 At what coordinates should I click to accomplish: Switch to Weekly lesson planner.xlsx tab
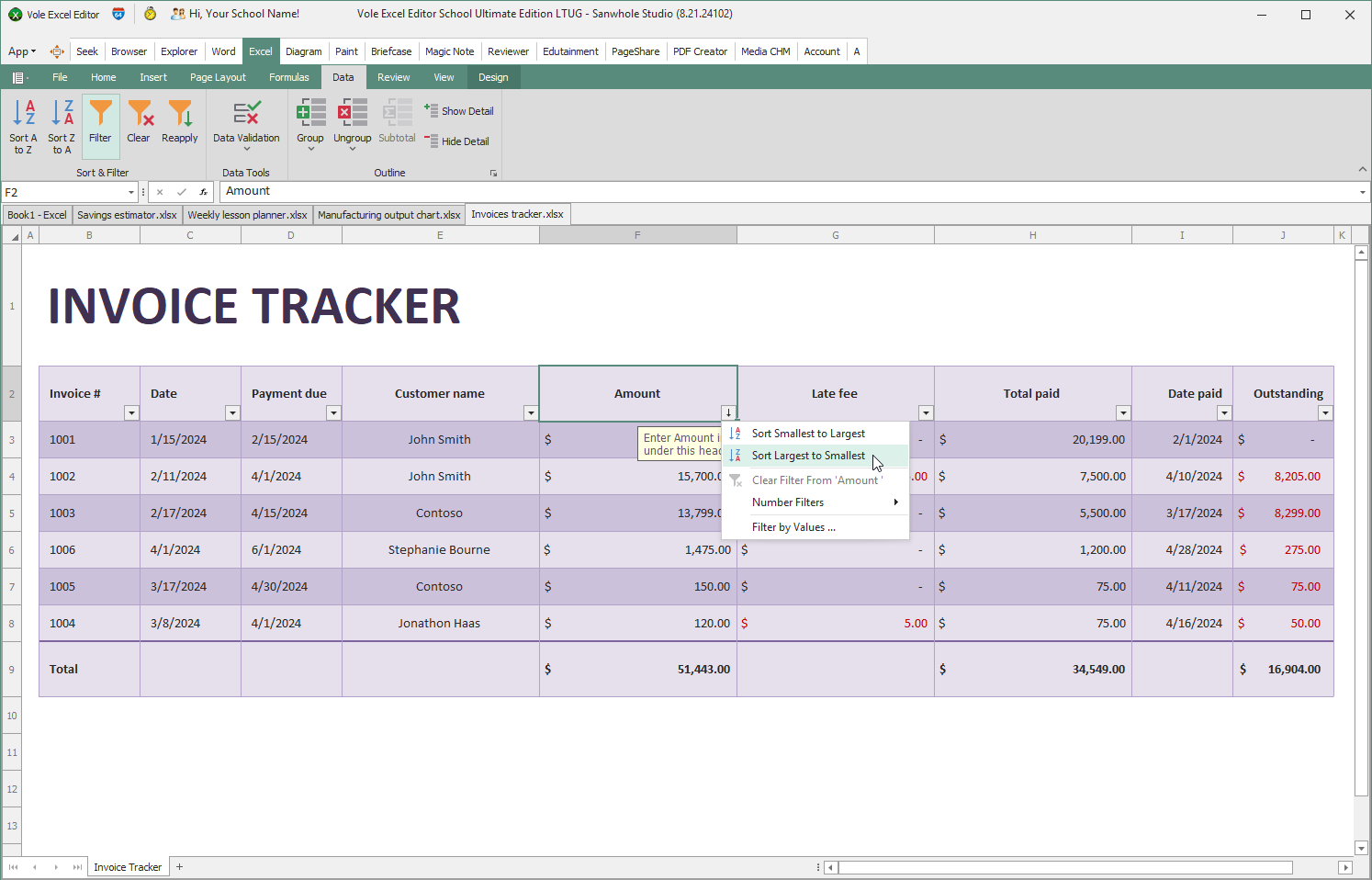(247, 215)
